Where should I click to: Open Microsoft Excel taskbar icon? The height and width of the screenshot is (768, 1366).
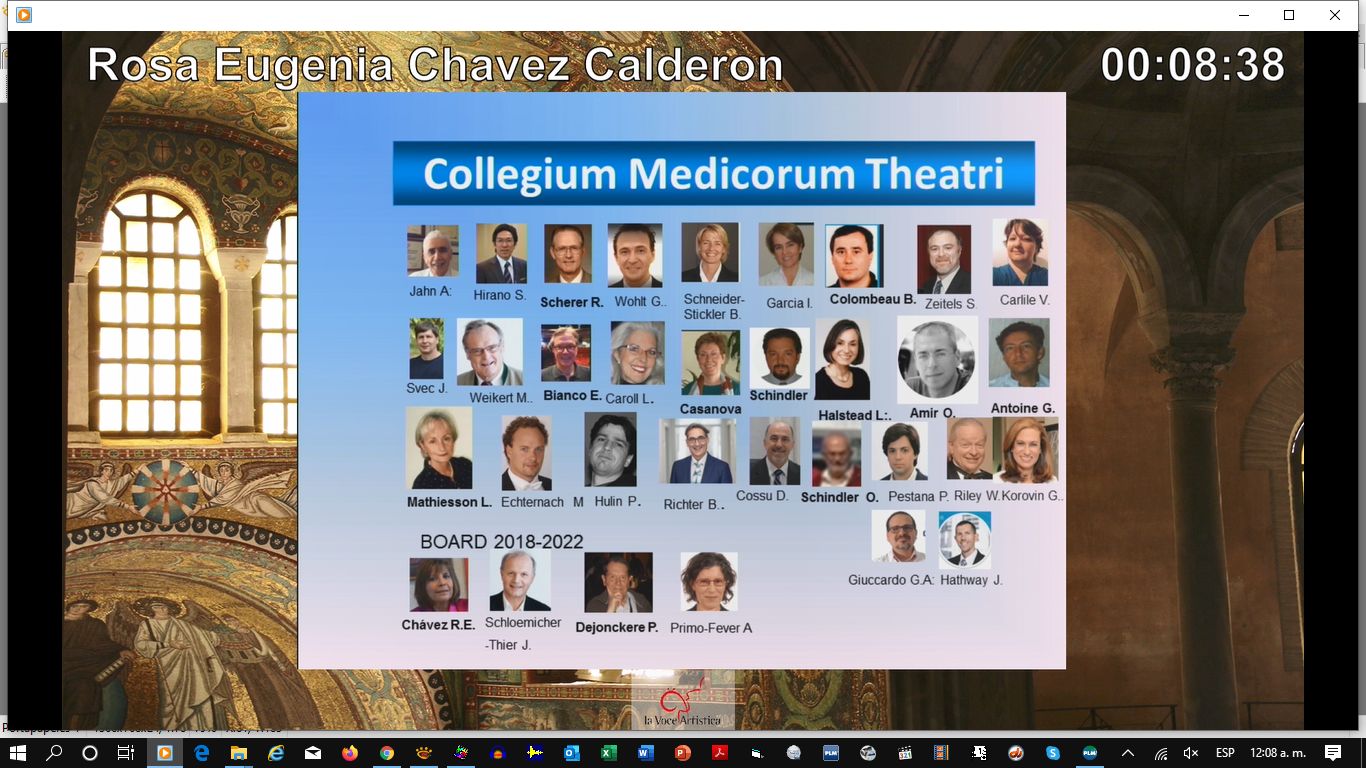608,753
